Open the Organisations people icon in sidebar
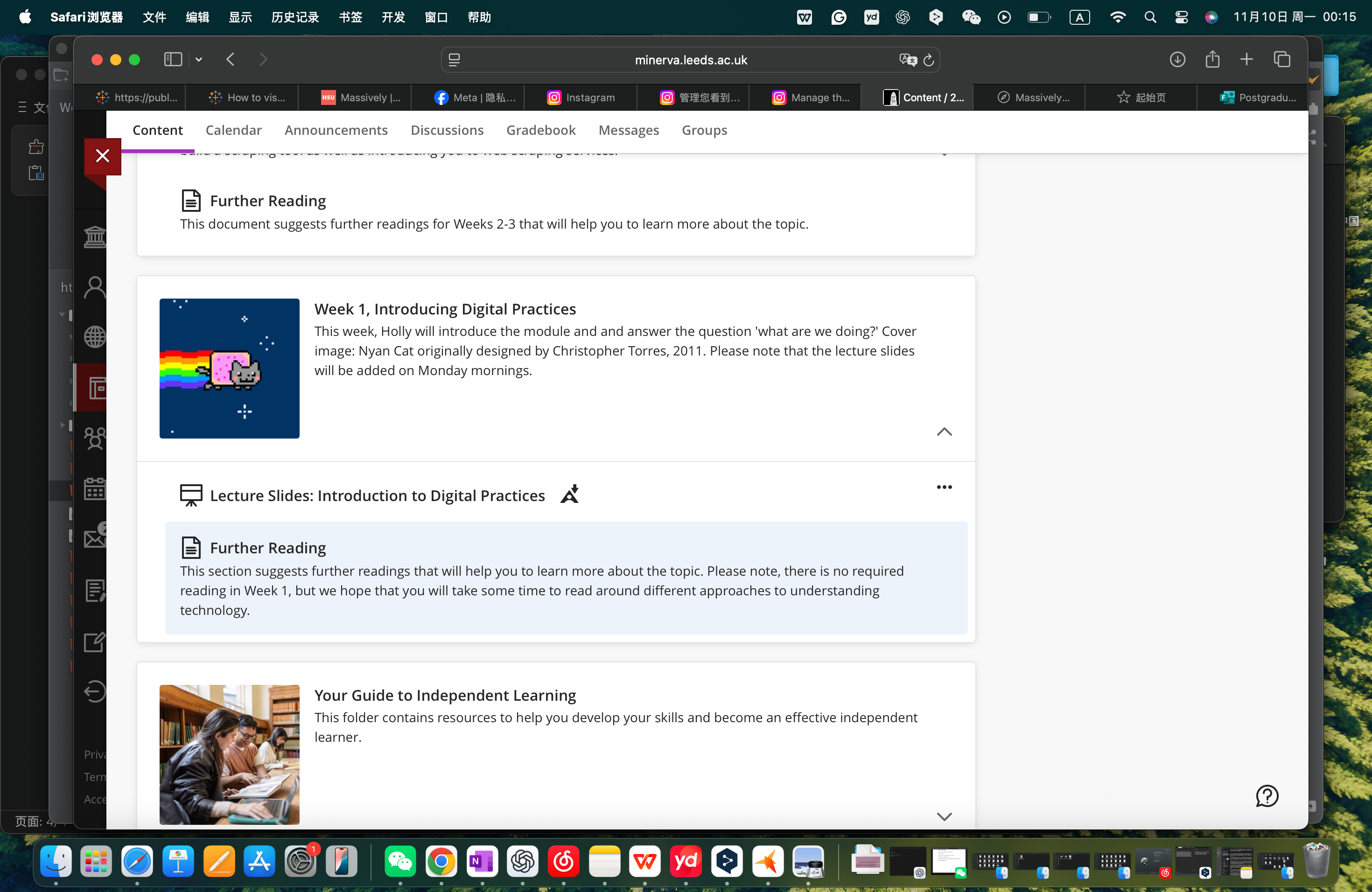 click(x=95, y=438)
